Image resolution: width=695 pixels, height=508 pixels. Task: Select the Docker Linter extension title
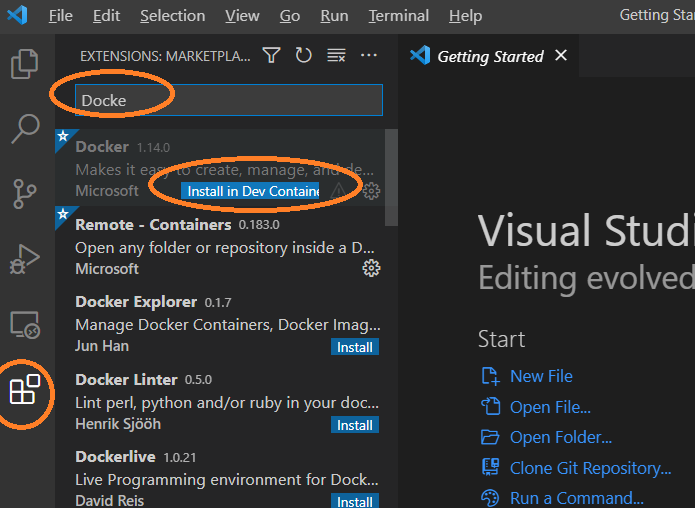(126, 380)
